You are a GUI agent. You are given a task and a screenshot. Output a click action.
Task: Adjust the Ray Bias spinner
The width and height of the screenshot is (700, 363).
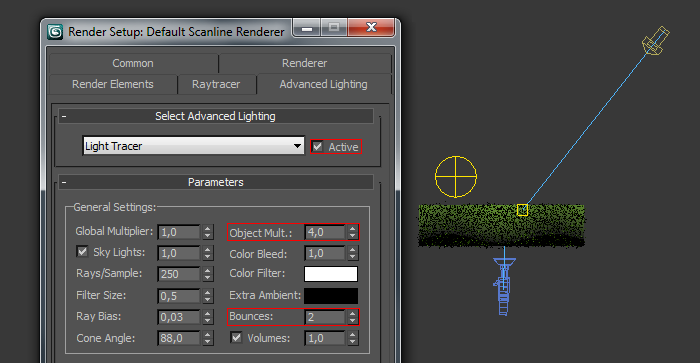(208, 317)
